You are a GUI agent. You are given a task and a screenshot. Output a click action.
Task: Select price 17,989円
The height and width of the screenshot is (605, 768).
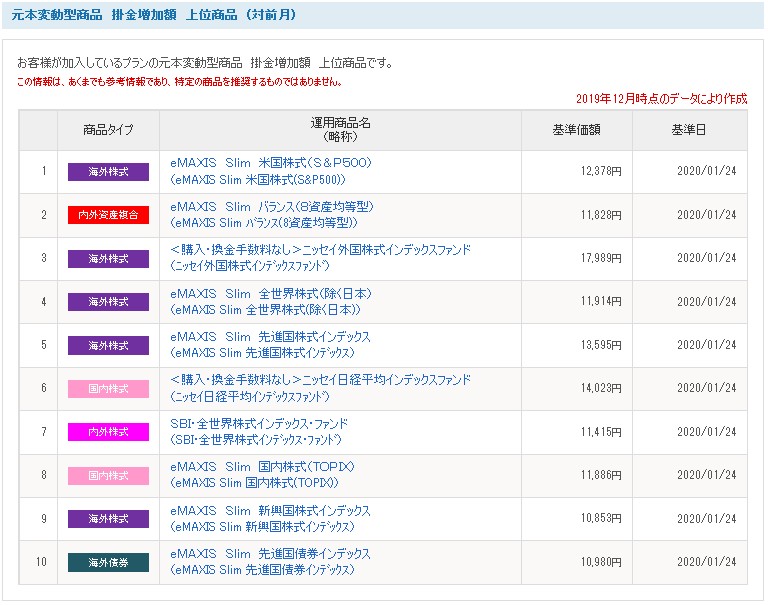(601, 258)
